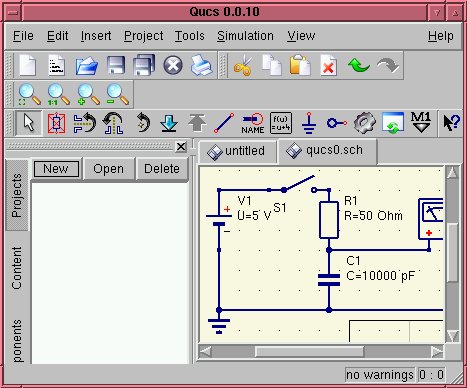Toggle the select arrow tool
467x388 pixels.
(29, 123)
